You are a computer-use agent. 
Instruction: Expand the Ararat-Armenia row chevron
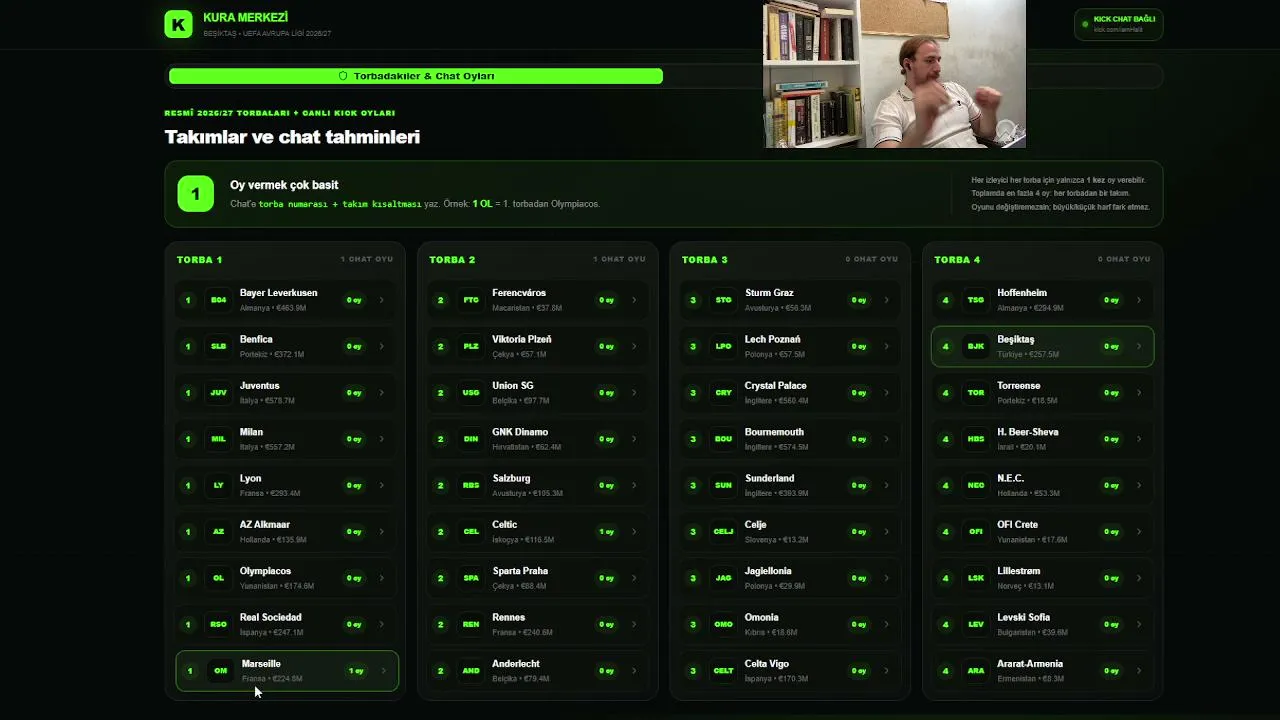pos(1139,671)
